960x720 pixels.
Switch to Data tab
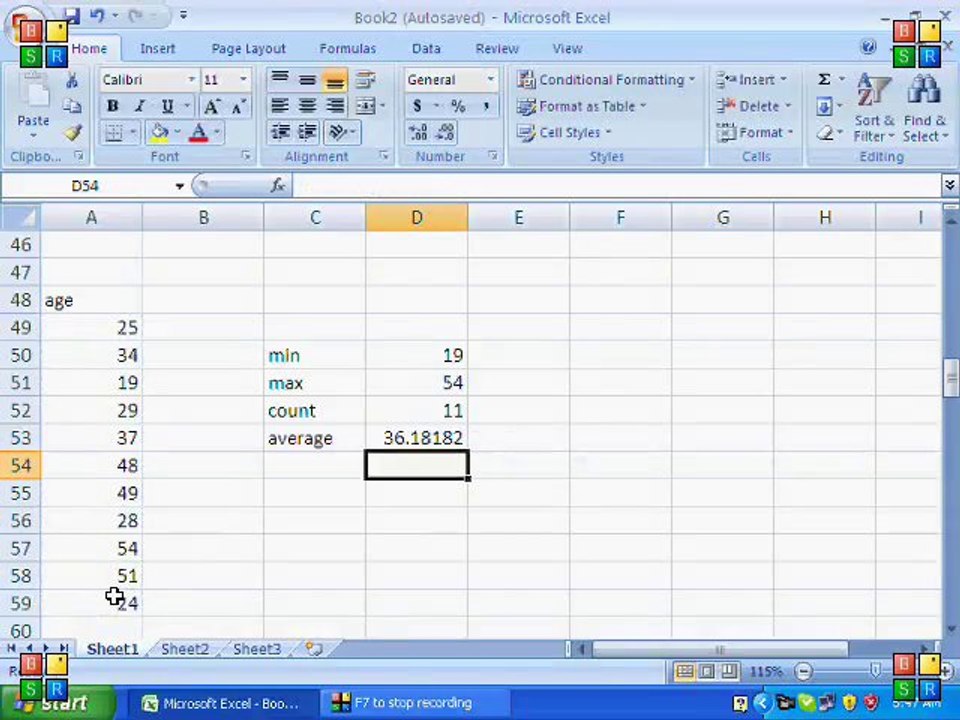point(426,49)
